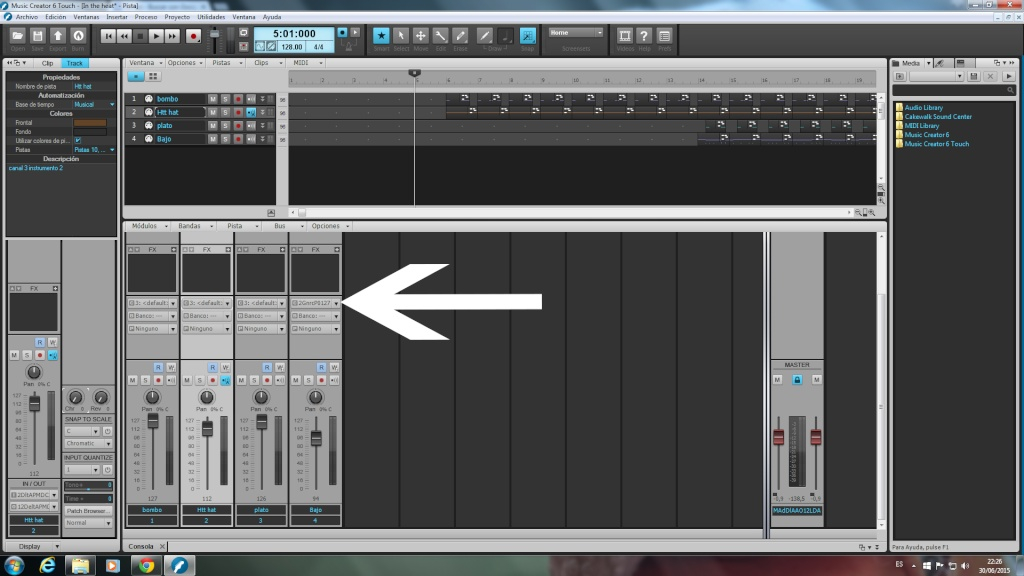The width and height of the screenshot is (1024, 576).
Task: Choose the Select arrow tool
Action: click(x=401, y=36)
